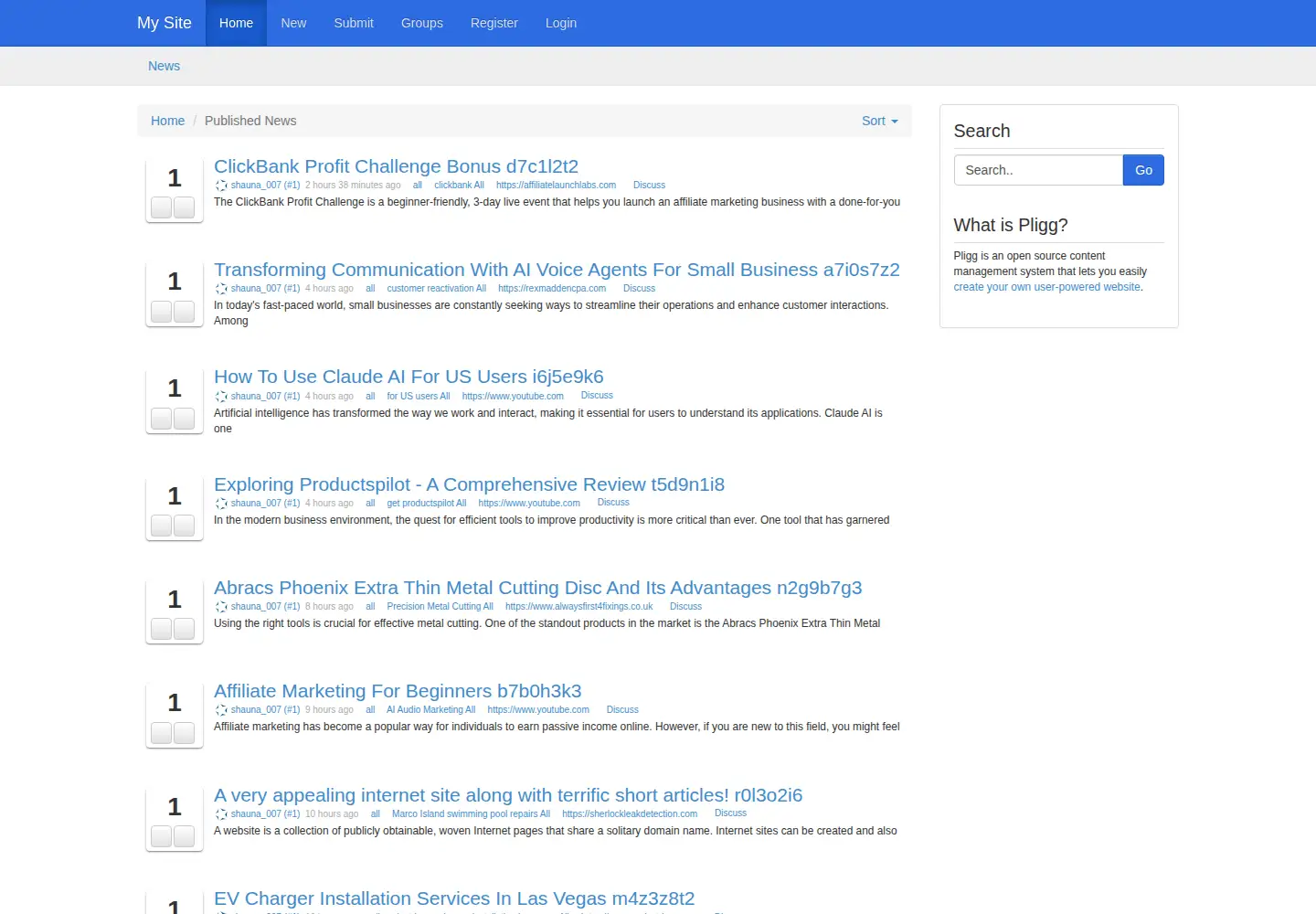
Task: Click the 'Precision Metal Cutting All' category
Action: (x=440, y=607)
